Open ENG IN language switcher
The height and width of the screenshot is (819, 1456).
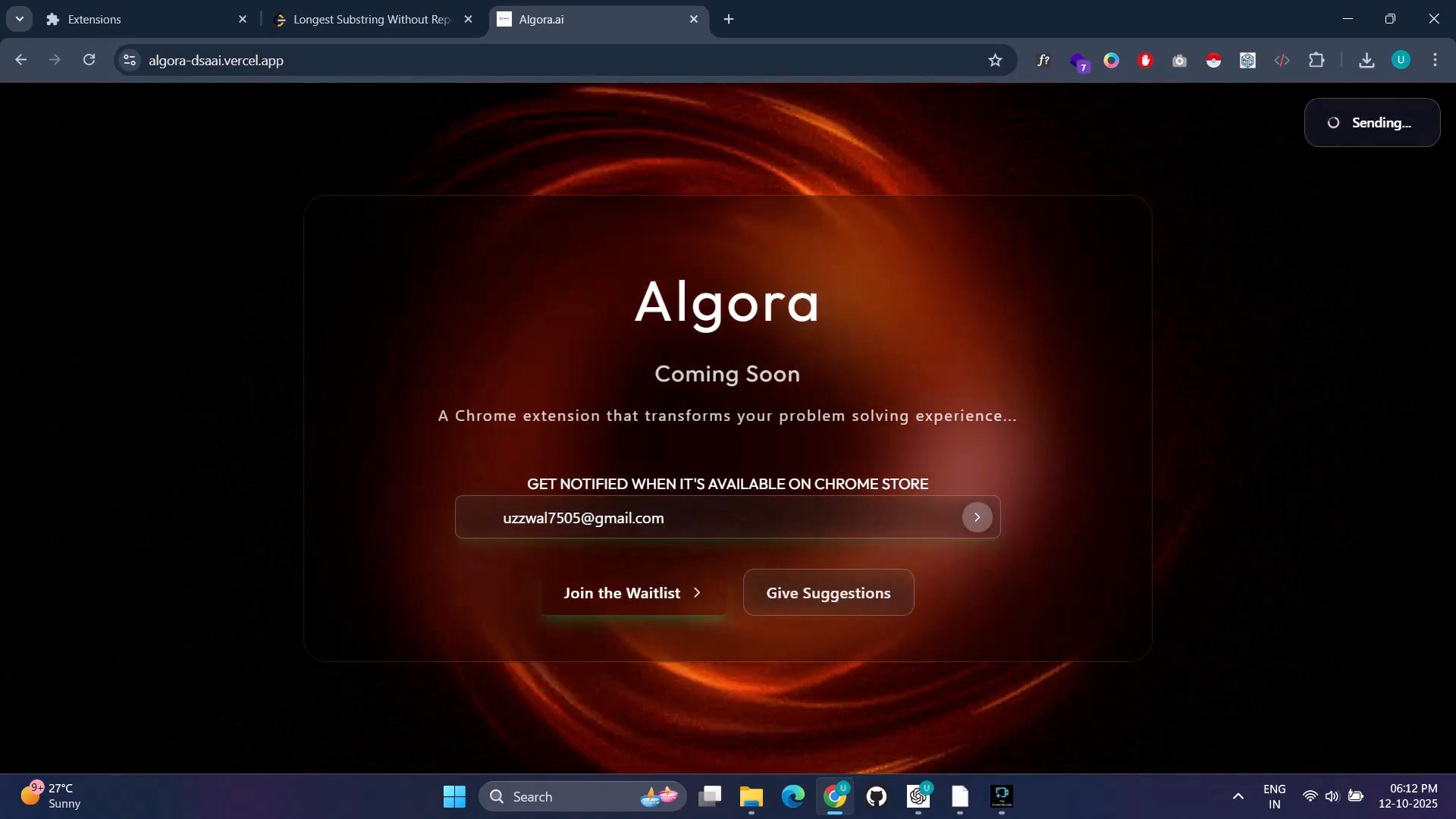(1274, 796)
